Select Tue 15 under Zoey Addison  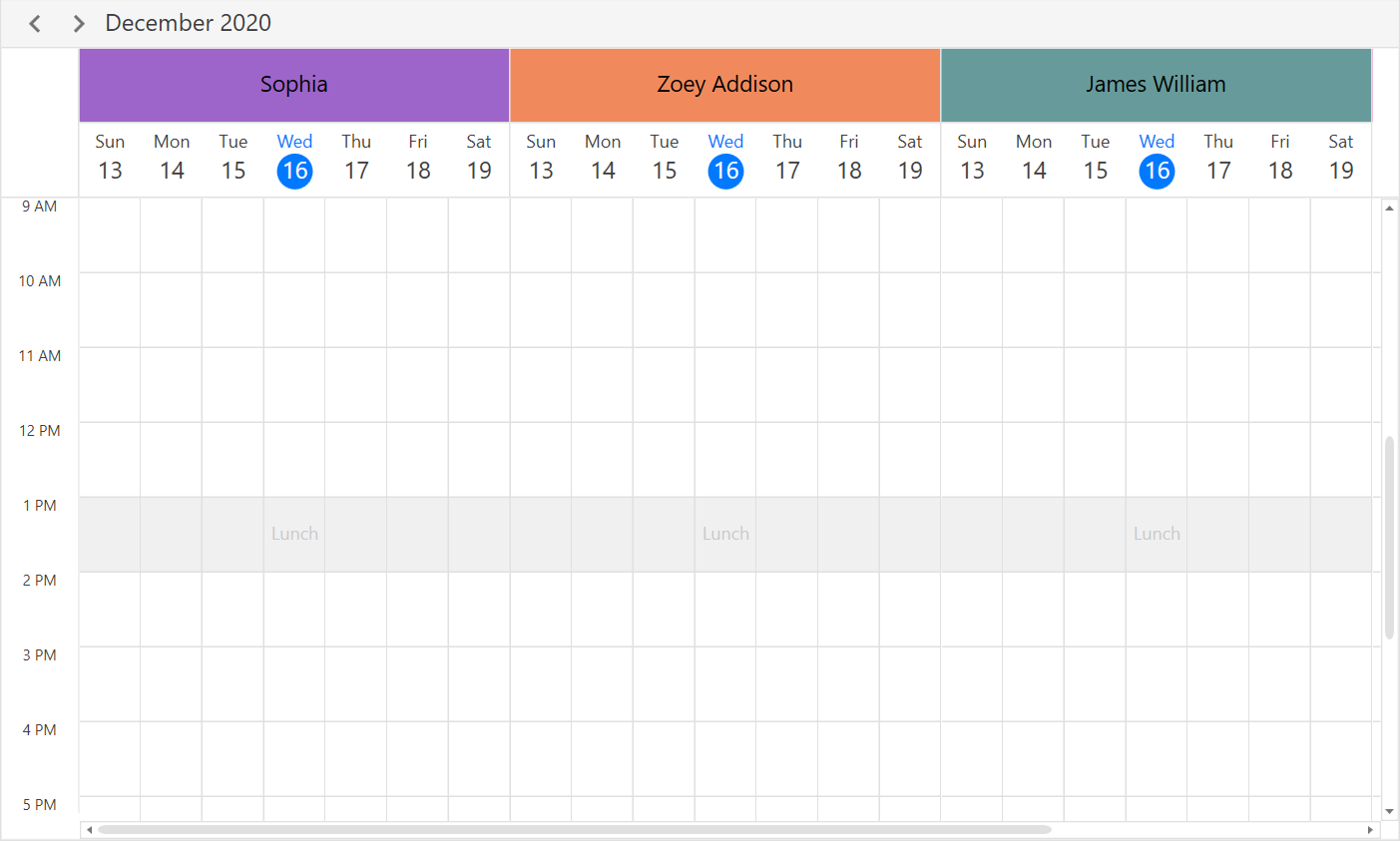[665, 159]
